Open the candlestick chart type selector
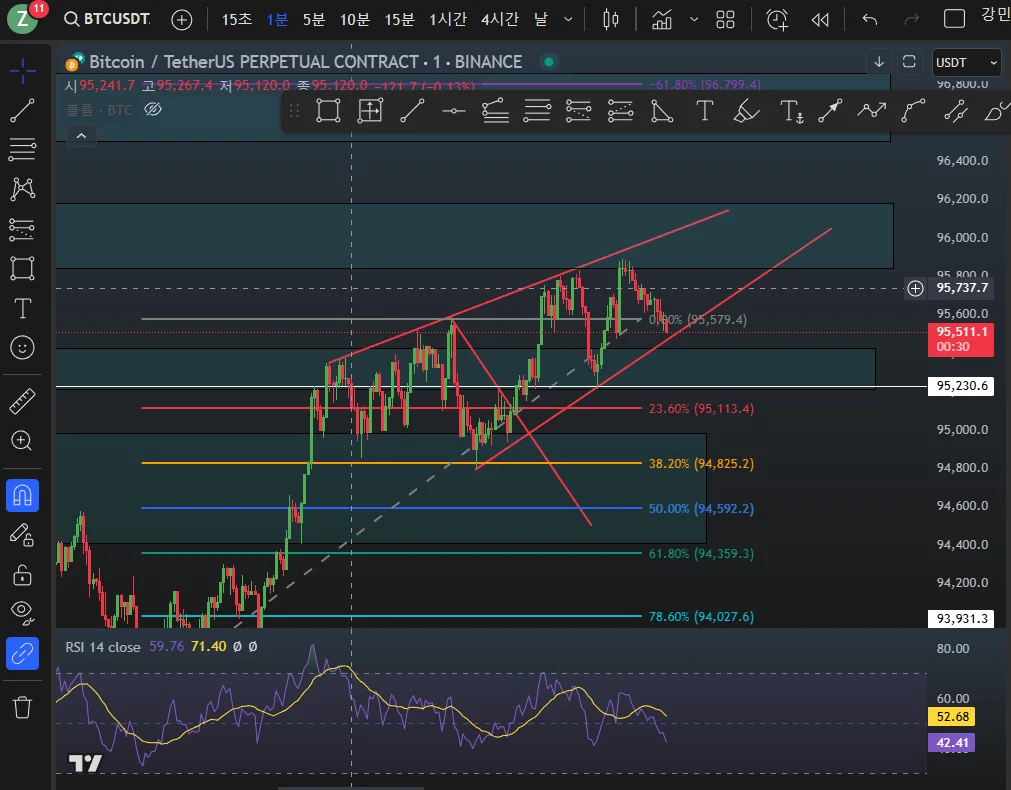The image size is (1011, 790). point(612,19)
